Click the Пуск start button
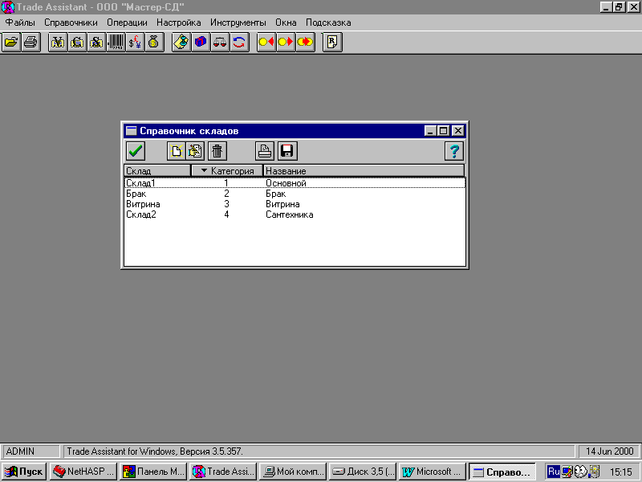Screen dimensions: 642x482 click(x=24, y=472)
